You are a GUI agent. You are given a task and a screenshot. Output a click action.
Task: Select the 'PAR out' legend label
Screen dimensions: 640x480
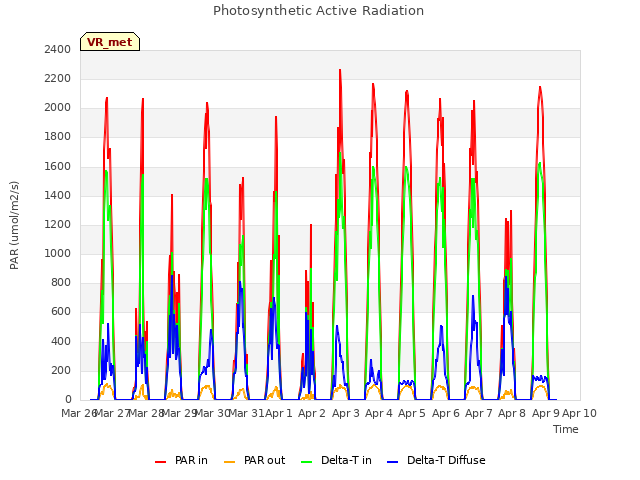[x=264, y=460]
